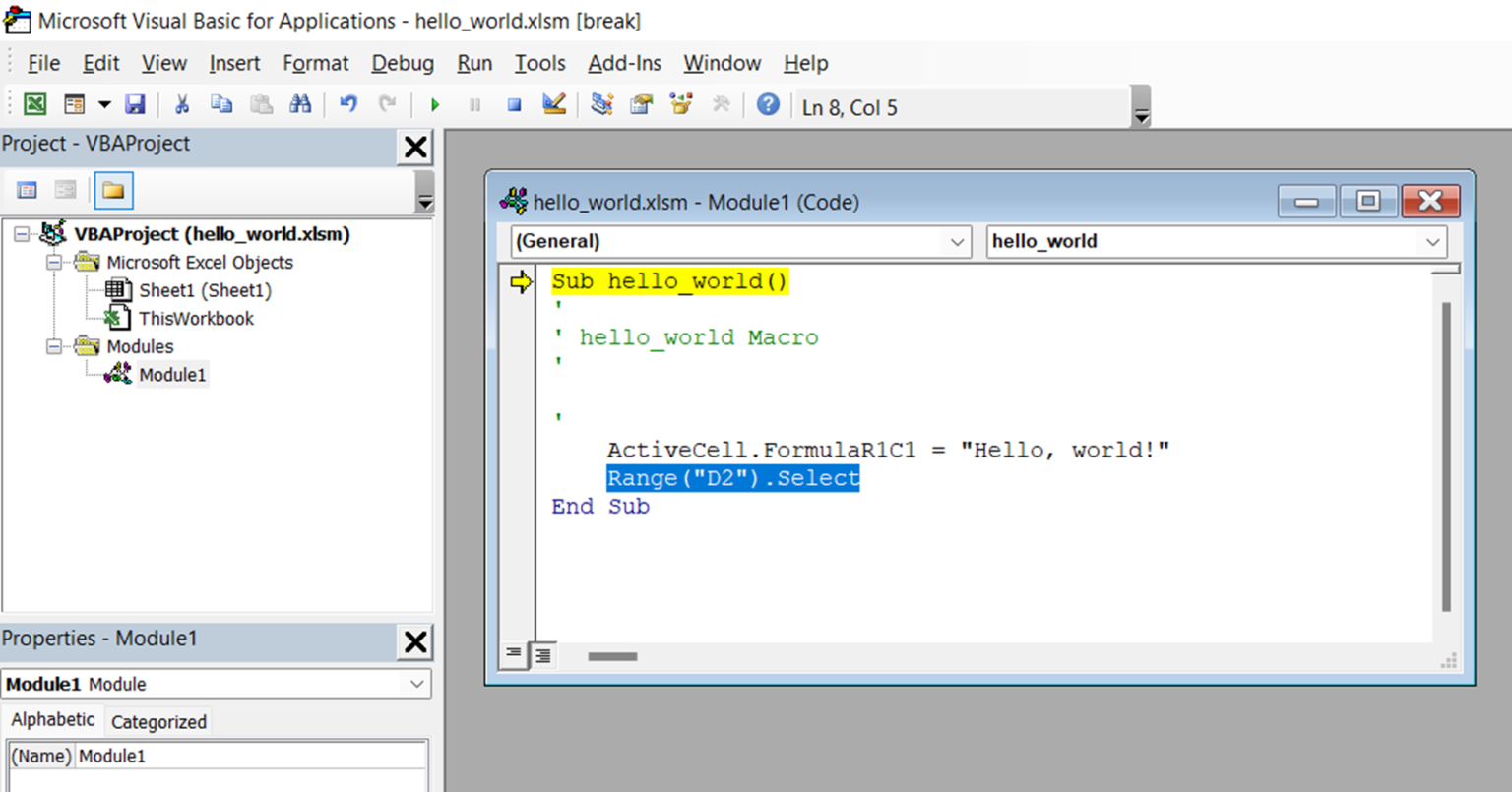Click the Find binoculars icon

pyautogui.click(x=300, y=104)
